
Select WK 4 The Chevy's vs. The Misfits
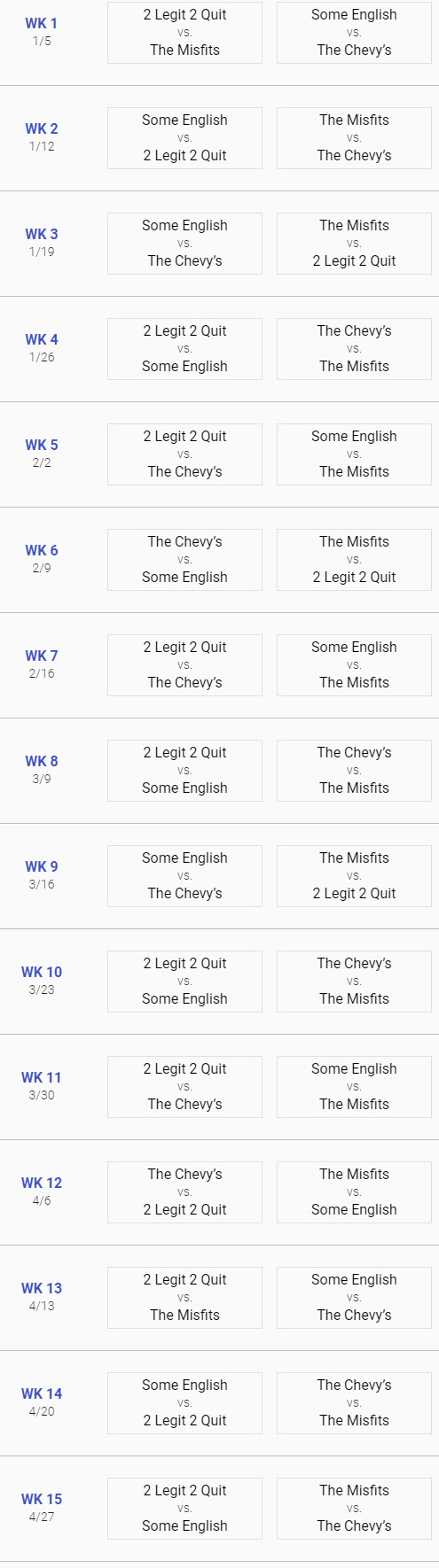click(354, 349)
